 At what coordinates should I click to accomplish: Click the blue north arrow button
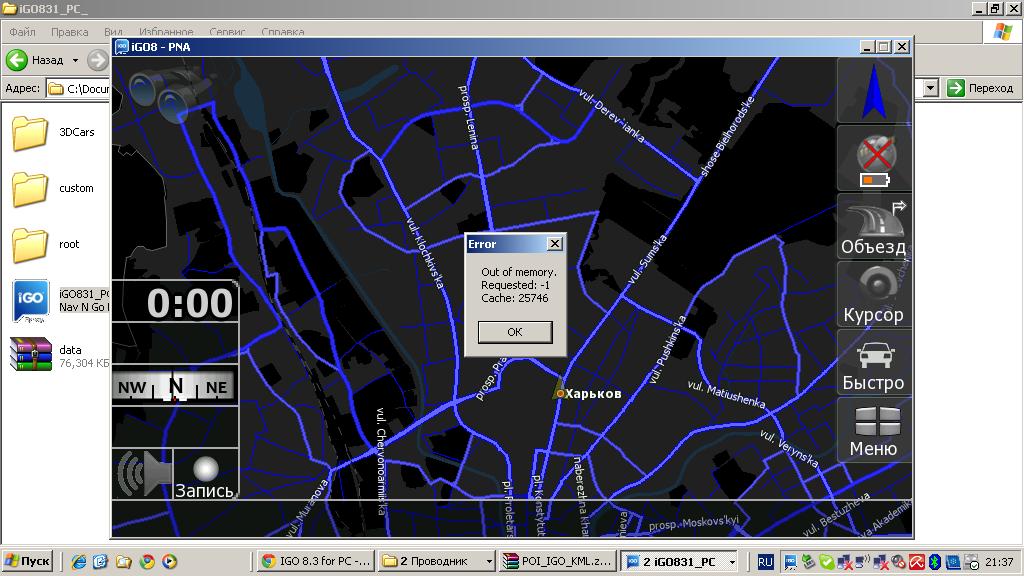[x=874, y=90]
